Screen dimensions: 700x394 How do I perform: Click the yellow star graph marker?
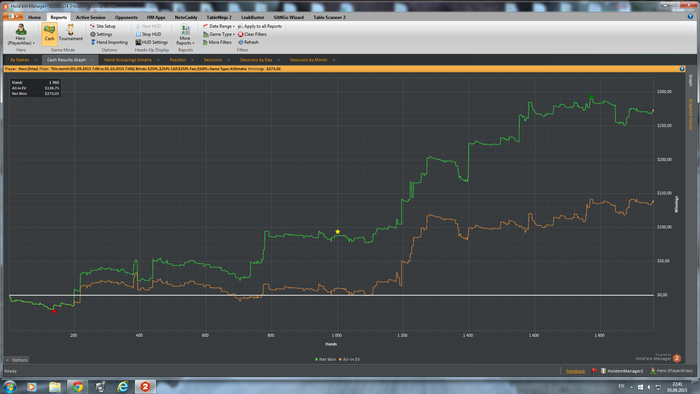coord(338,232)
